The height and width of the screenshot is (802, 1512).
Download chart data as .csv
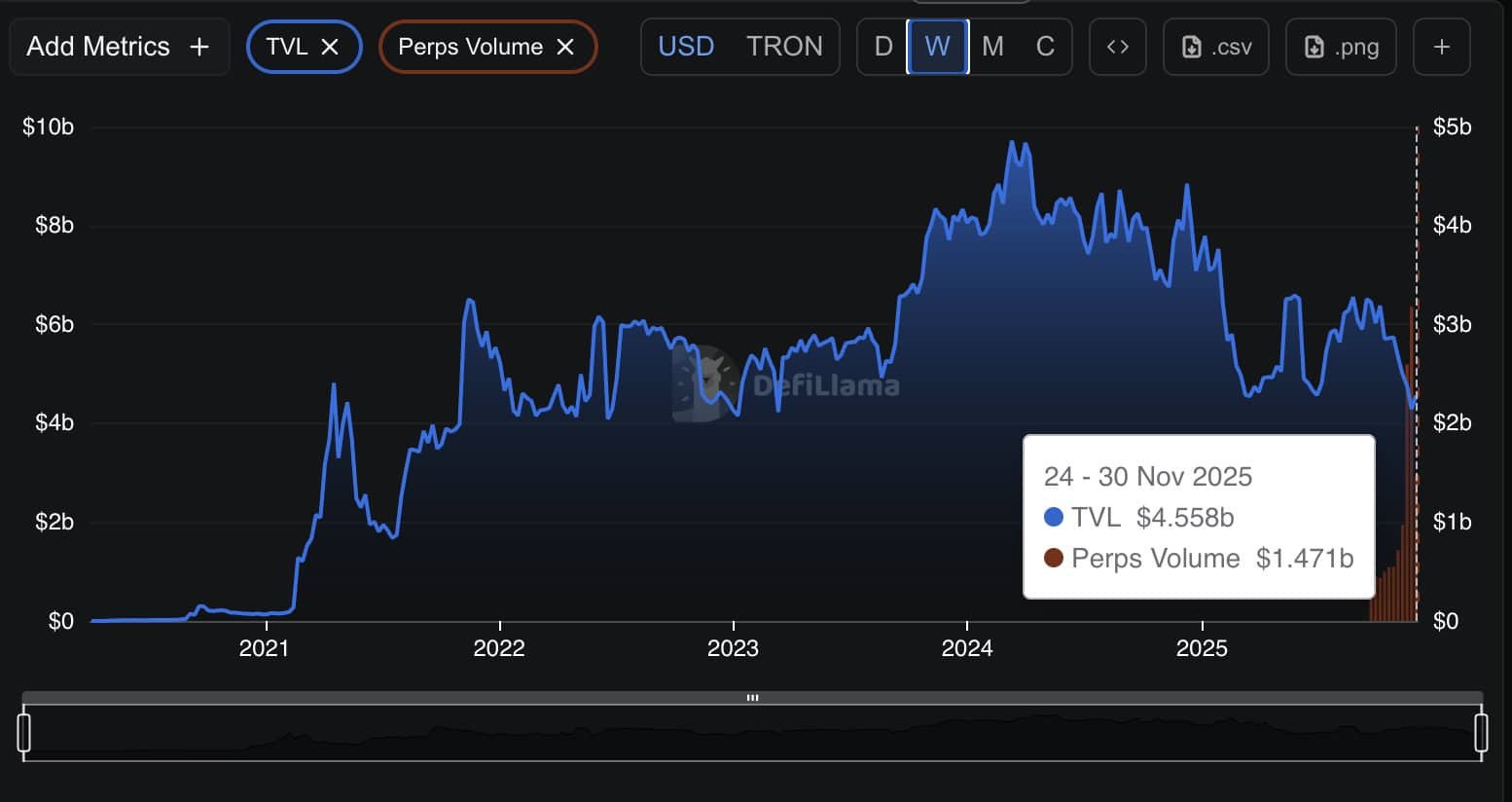coord(1216,47)
